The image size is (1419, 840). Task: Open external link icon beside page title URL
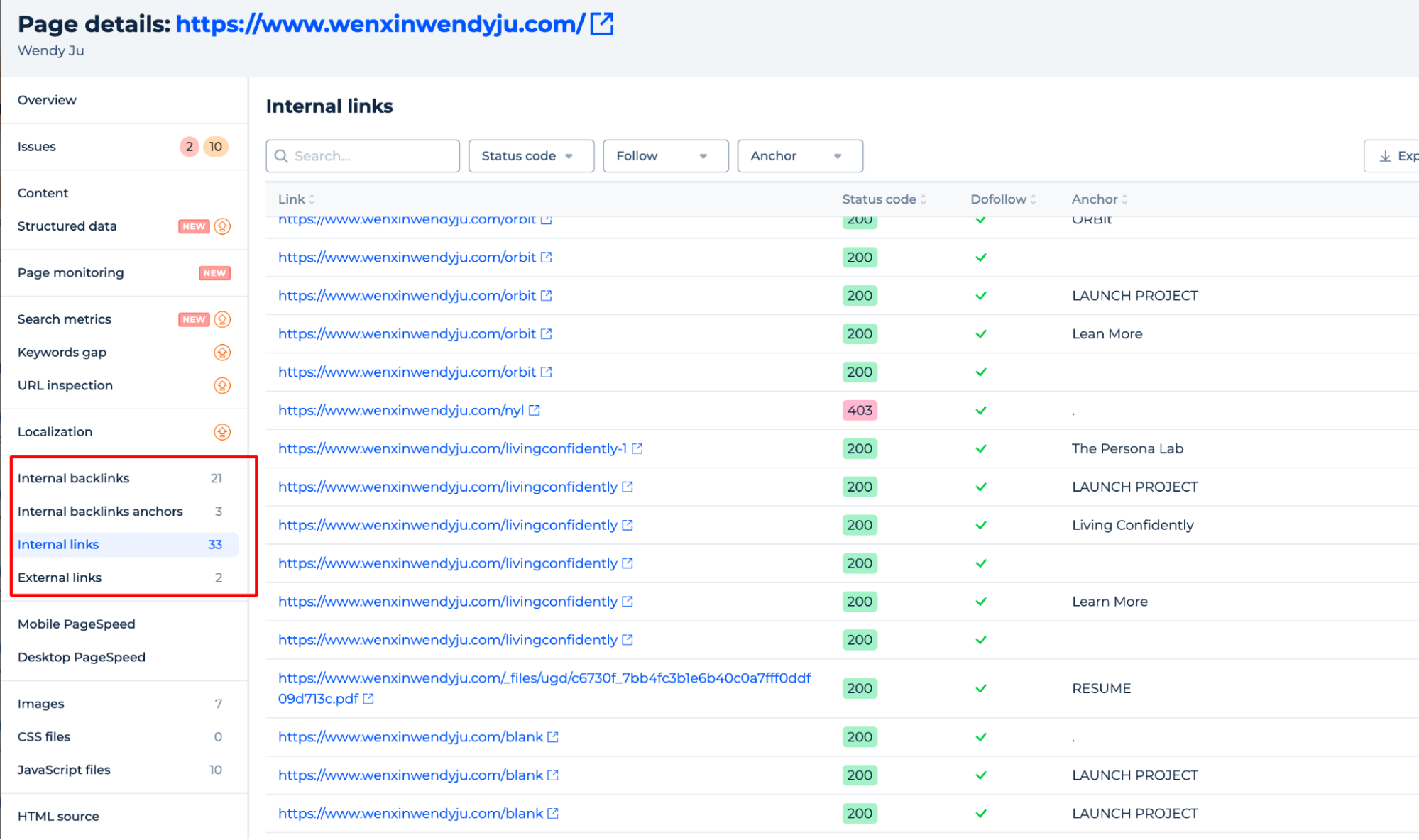click(602, 23)
